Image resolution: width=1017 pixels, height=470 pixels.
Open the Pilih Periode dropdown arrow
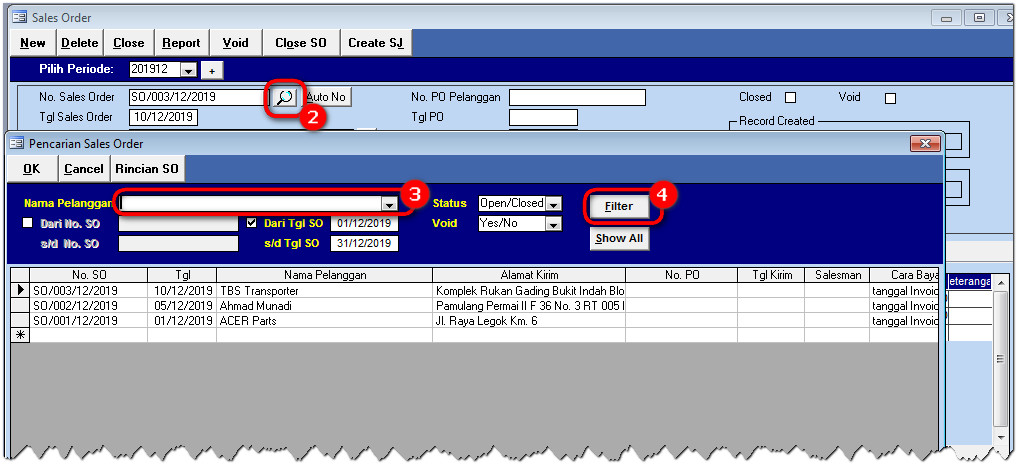(188, 69)
